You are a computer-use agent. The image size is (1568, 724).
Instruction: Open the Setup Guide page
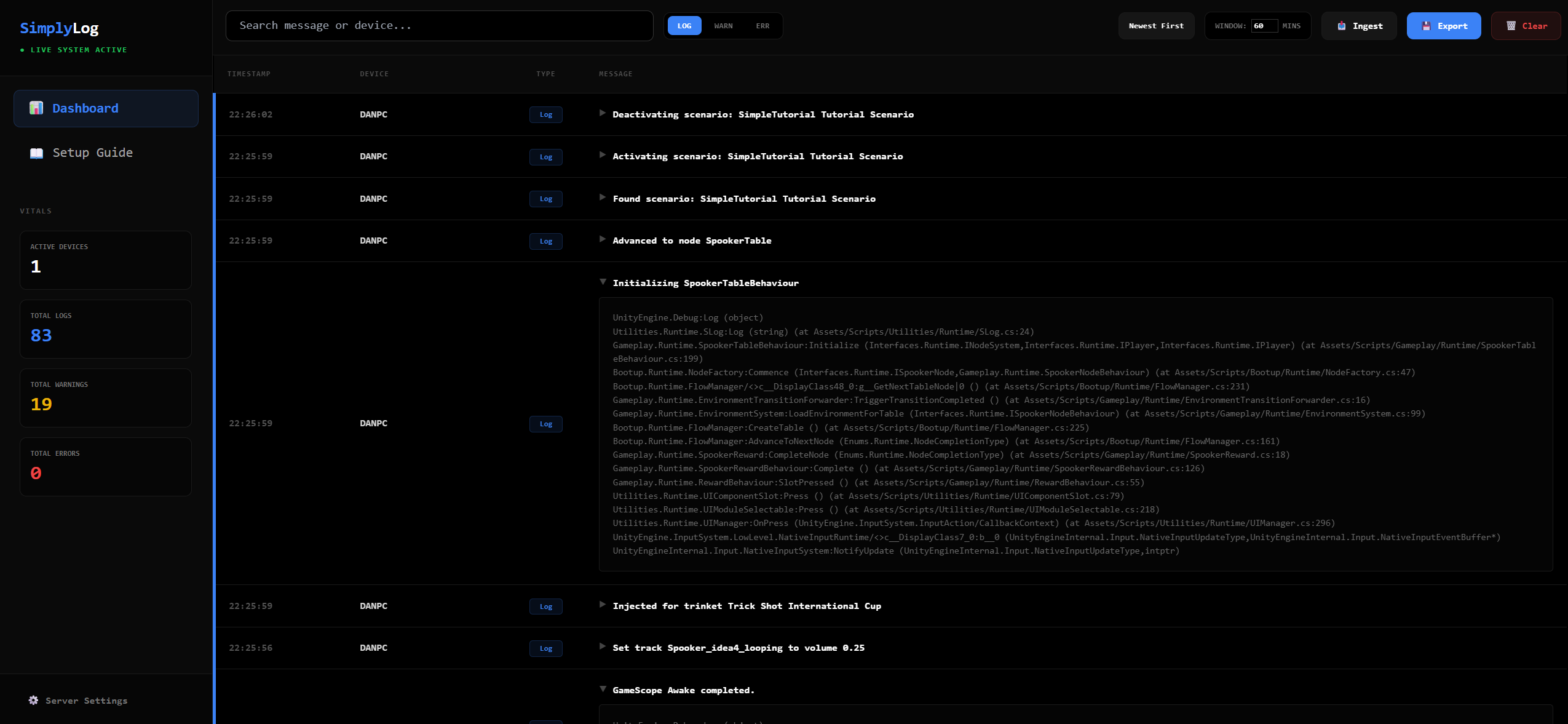(93, 153)
